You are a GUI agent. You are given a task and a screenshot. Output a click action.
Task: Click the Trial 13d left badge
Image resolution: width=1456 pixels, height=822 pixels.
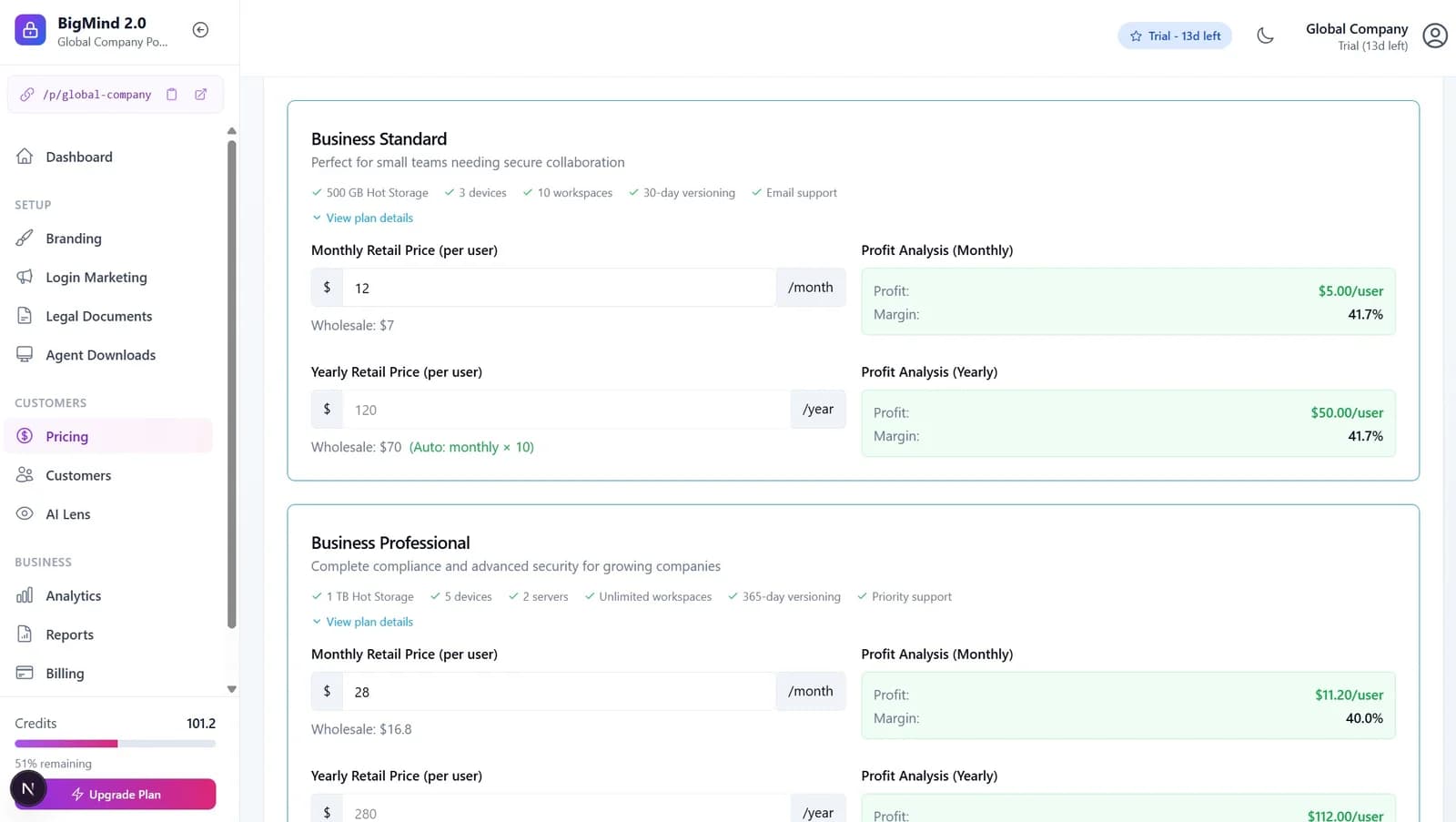[x=1175, y=36]
